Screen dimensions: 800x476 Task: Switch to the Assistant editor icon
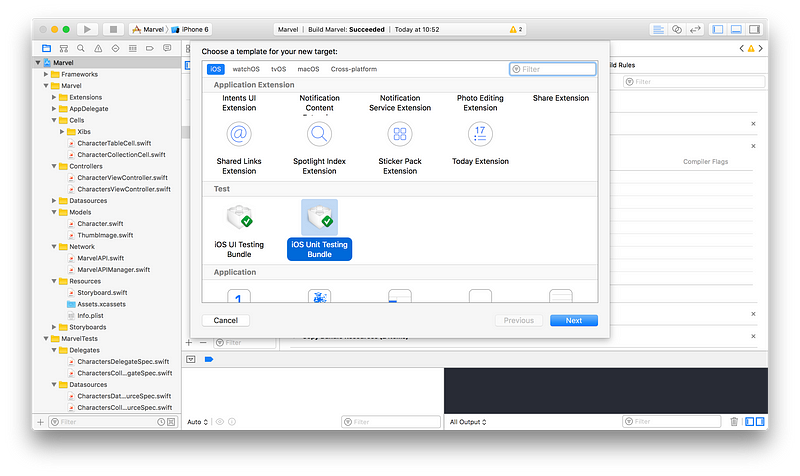tap(677, 30)
